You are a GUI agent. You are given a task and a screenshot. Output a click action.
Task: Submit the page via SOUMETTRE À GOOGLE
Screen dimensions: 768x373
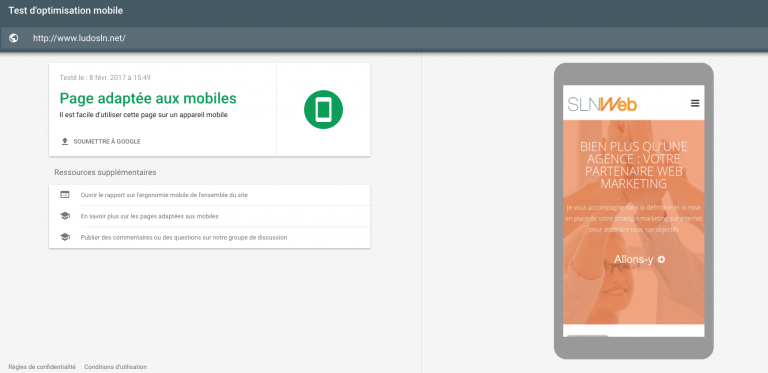click(107, 141)
